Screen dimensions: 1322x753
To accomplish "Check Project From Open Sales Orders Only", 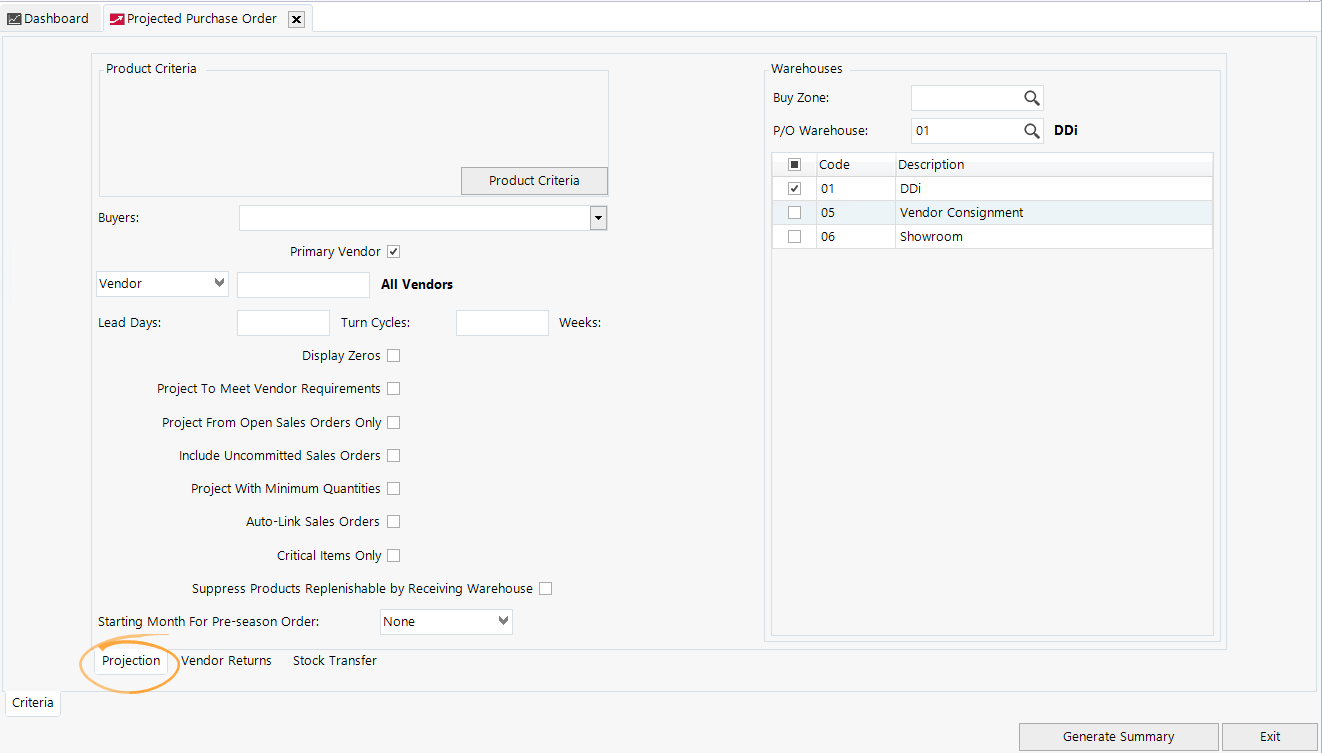I will point(393,422).
